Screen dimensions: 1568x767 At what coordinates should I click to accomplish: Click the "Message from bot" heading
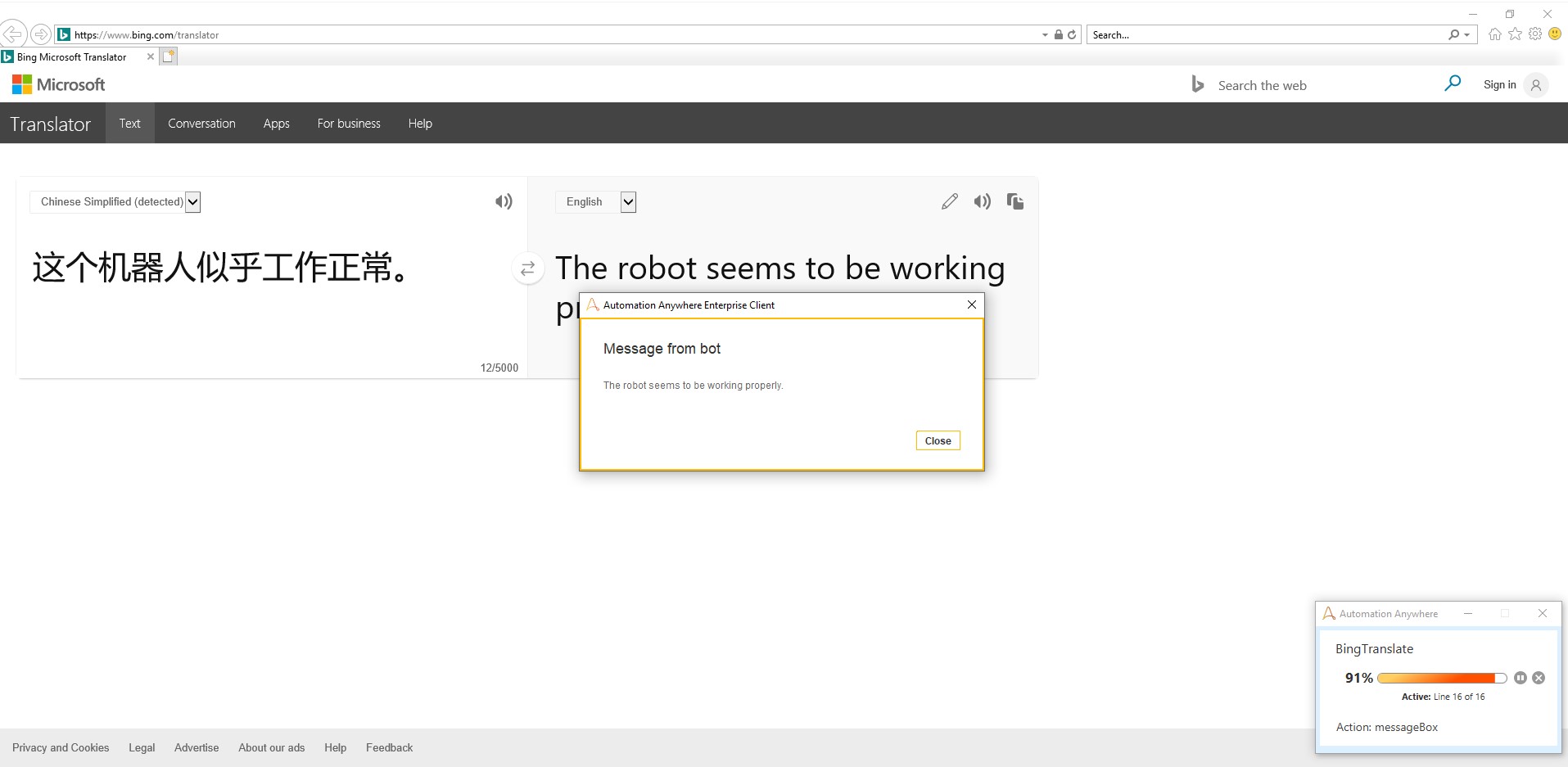pyautogui.click(x=662, y=349)
